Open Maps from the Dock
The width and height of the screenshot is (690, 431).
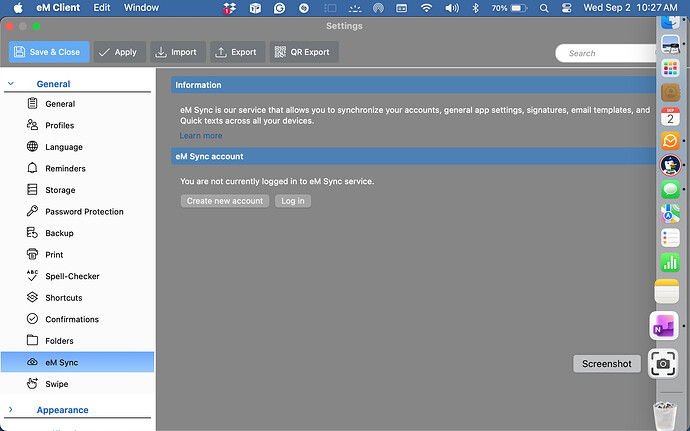(670, 214)
